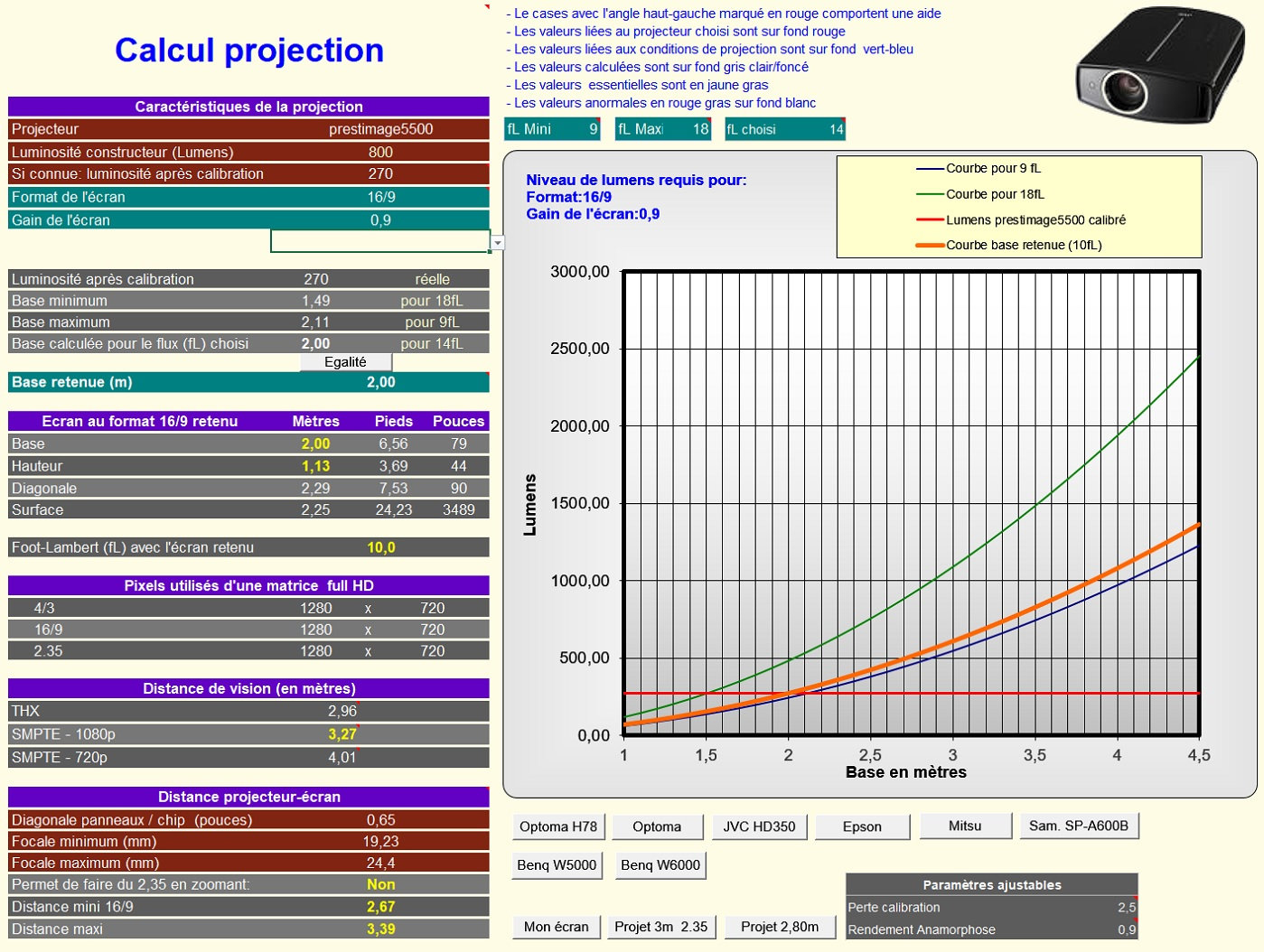Viewport: 1264px width, 952px height.
Task: Edit Perte calibration value 2,5
Action: (x=1127, y=908)
